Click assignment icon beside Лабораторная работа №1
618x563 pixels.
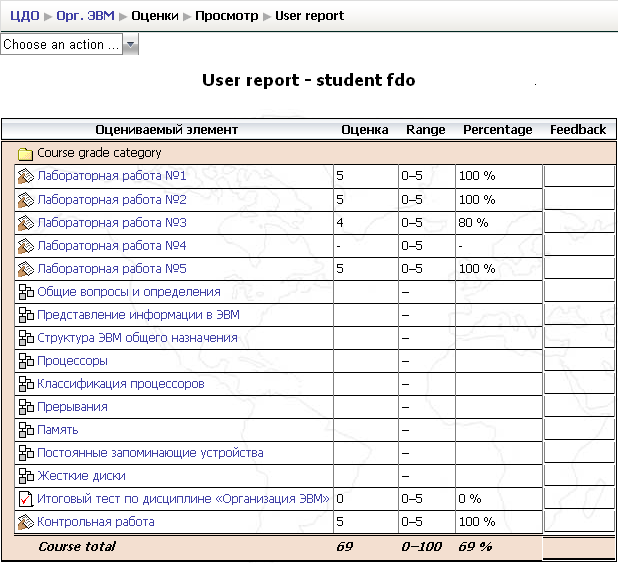26,176
